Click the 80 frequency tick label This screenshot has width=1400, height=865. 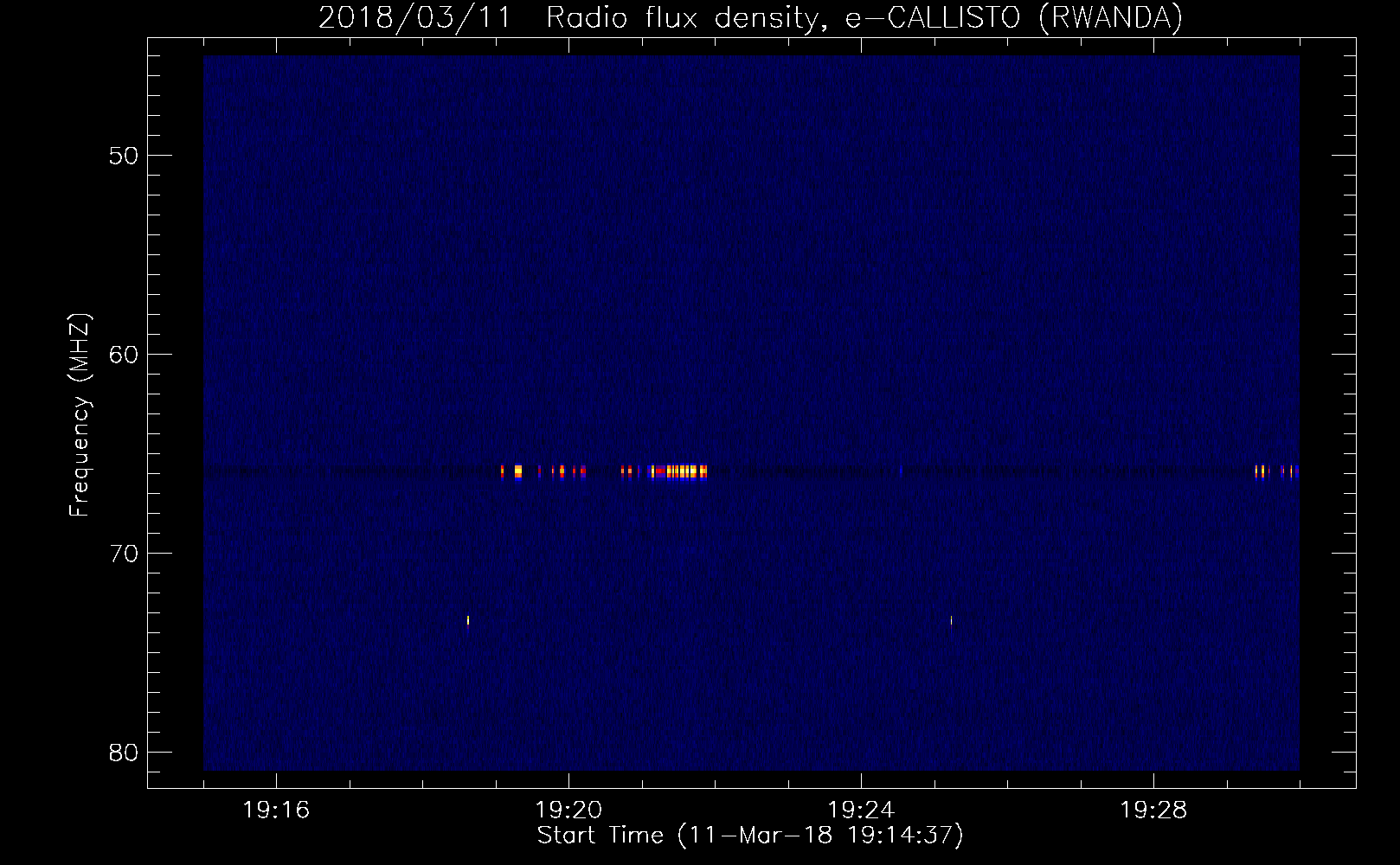[124, 753]
